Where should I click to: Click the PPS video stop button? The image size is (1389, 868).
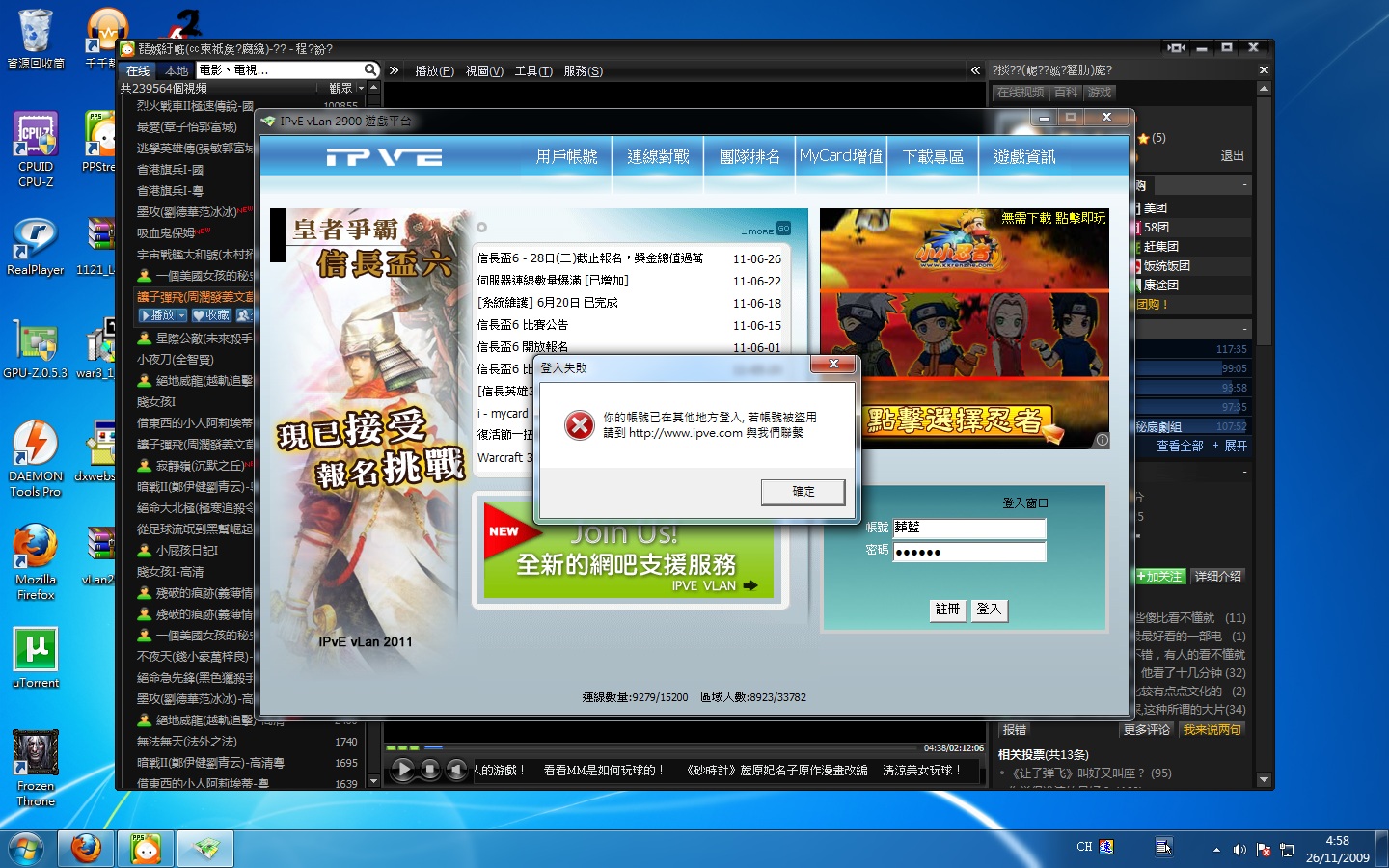point(430,770)
